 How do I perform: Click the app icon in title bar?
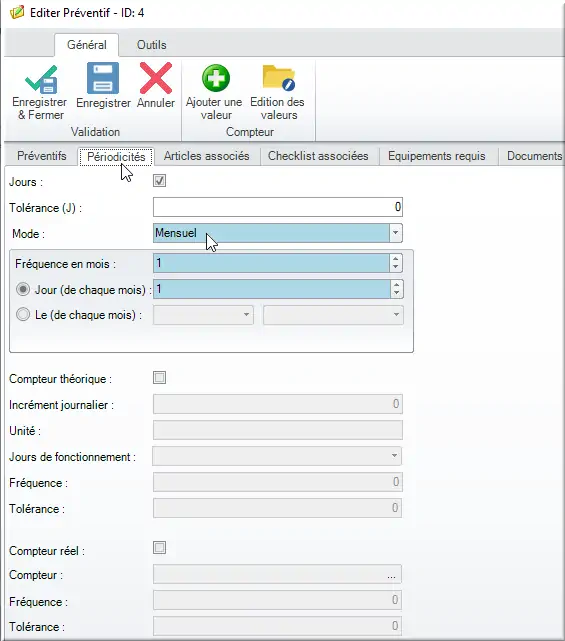(x=17, y=12)
